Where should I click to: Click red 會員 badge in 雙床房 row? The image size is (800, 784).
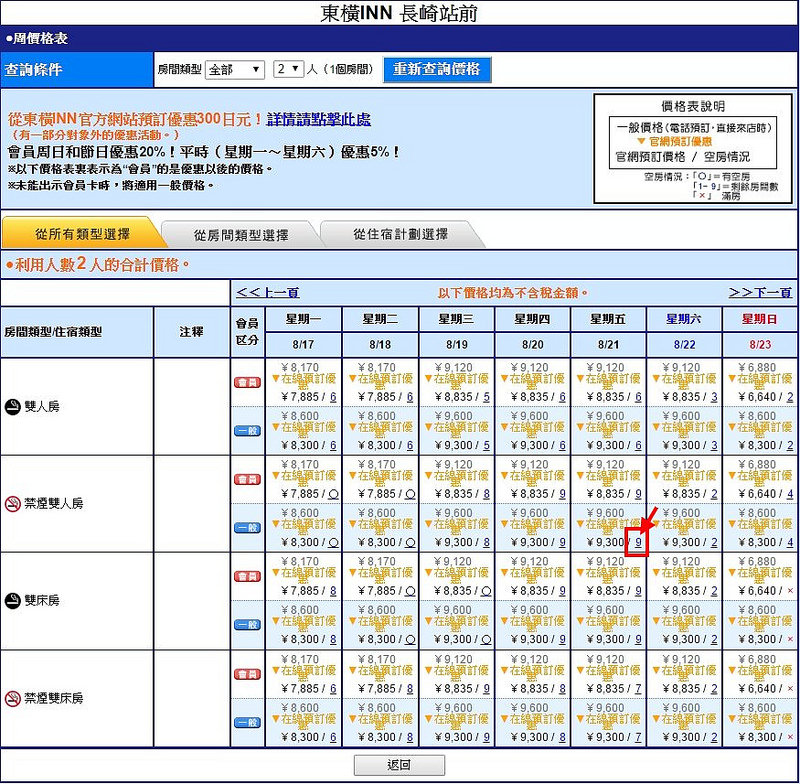point(247,576)
